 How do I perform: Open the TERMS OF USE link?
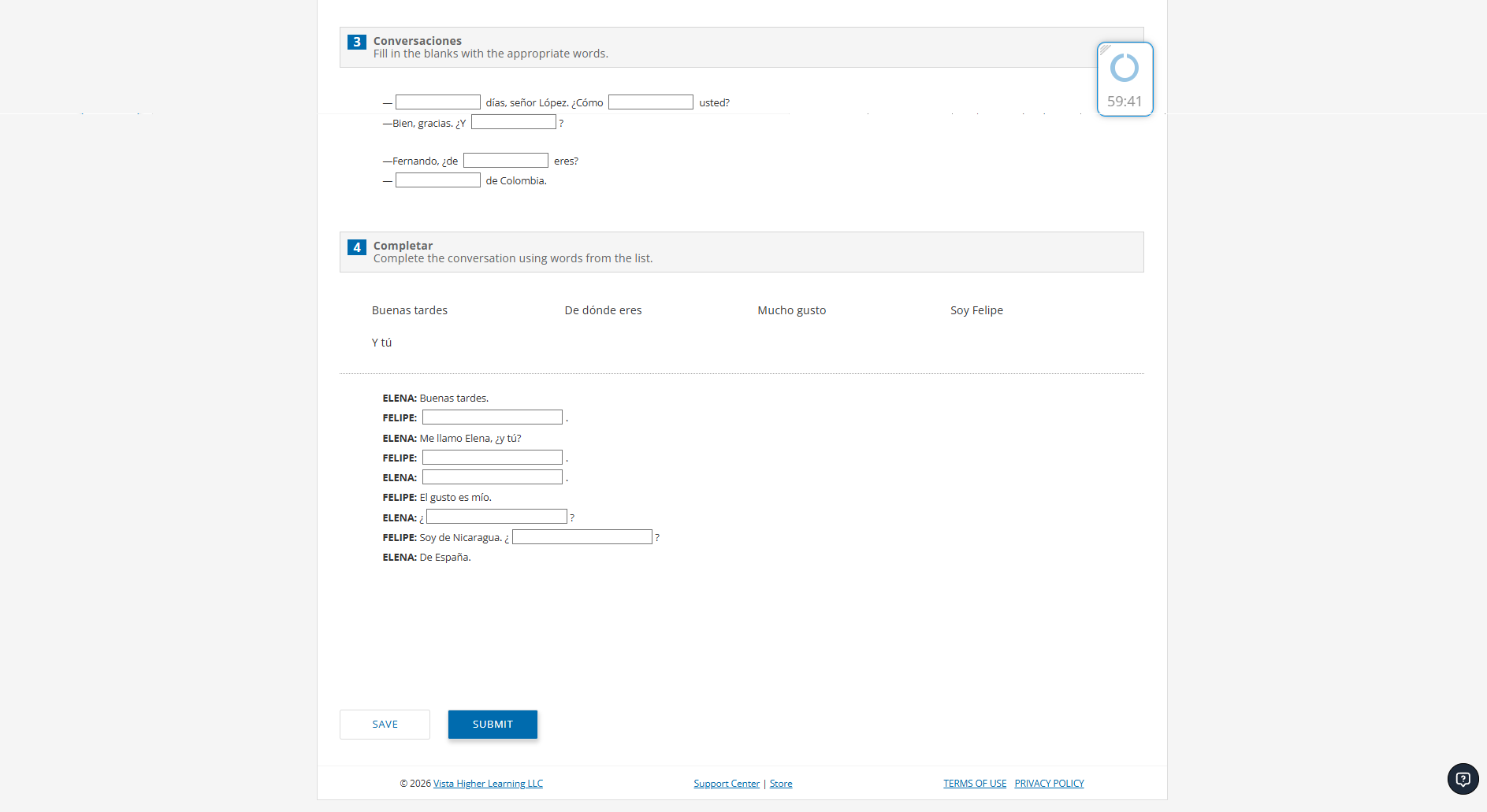(x=975, y=784)
